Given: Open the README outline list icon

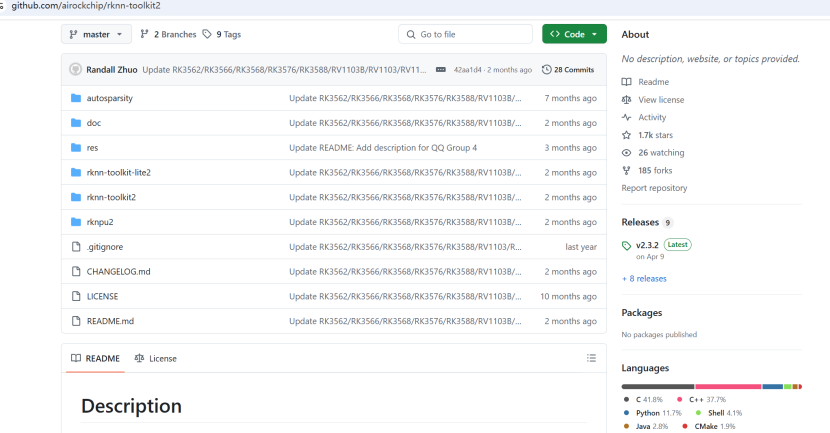Looking at the screenshot, I should (591, 358).
